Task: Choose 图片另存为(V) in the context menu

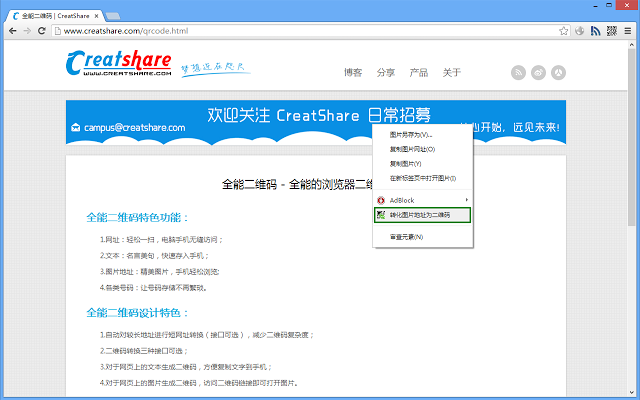Action: 423,135
